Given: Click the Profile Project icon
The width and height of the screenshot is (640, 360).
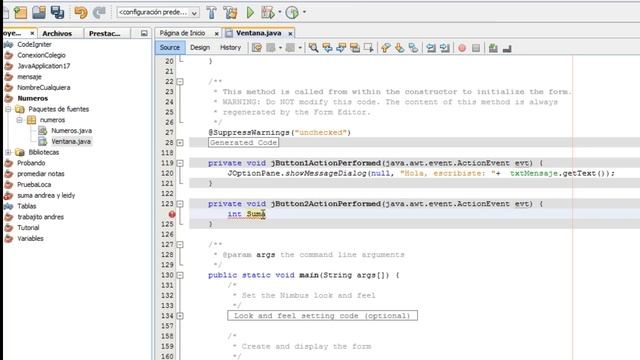Looking at the screenshot, I should [292, 13].
